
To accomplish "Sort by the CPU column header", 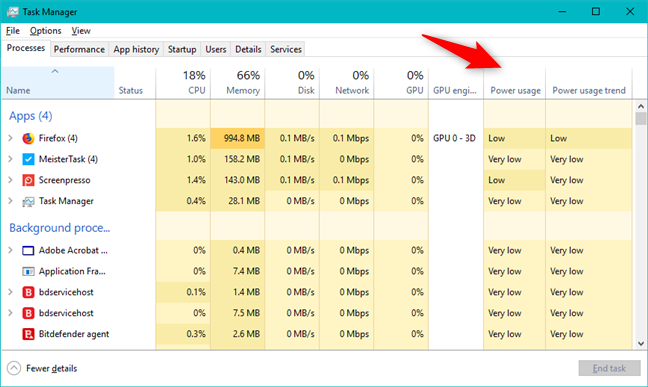I will [x=183, y=83].
